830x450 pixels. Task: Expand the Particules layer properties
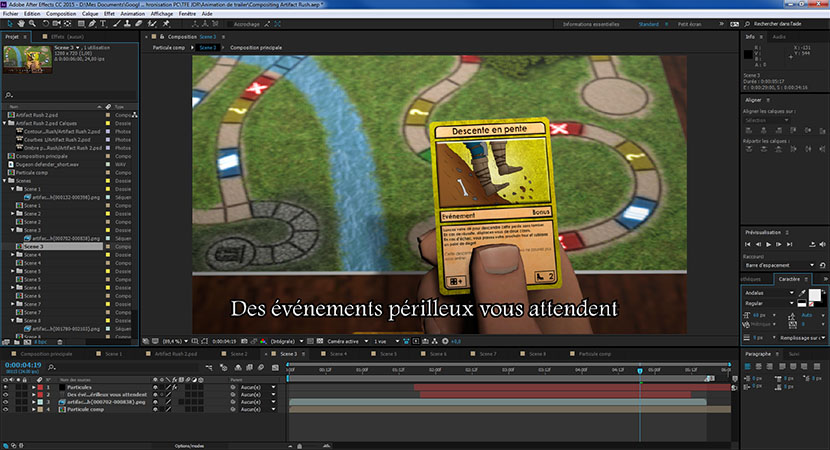[34, 387]
